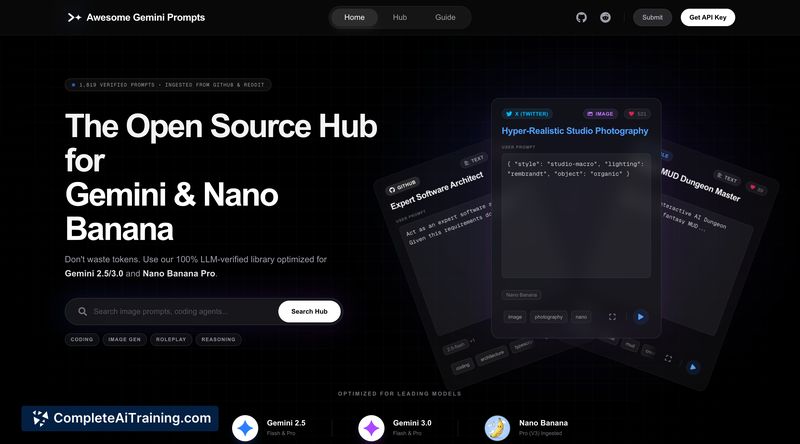The height and width of the screenshot is (444, 800).
Task: Toggle the CODING filter chip
Action: (x=82, y=340)
